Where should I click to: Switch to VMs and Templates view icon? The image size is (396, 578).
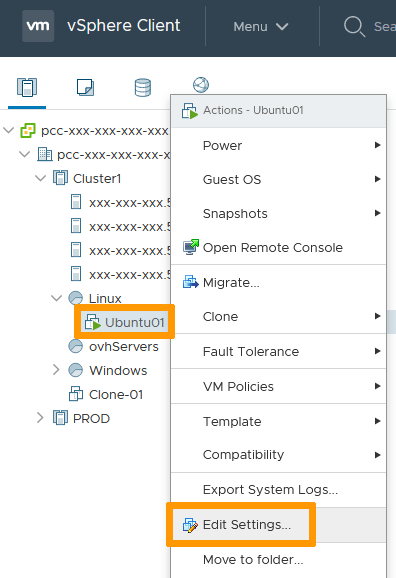85,87
